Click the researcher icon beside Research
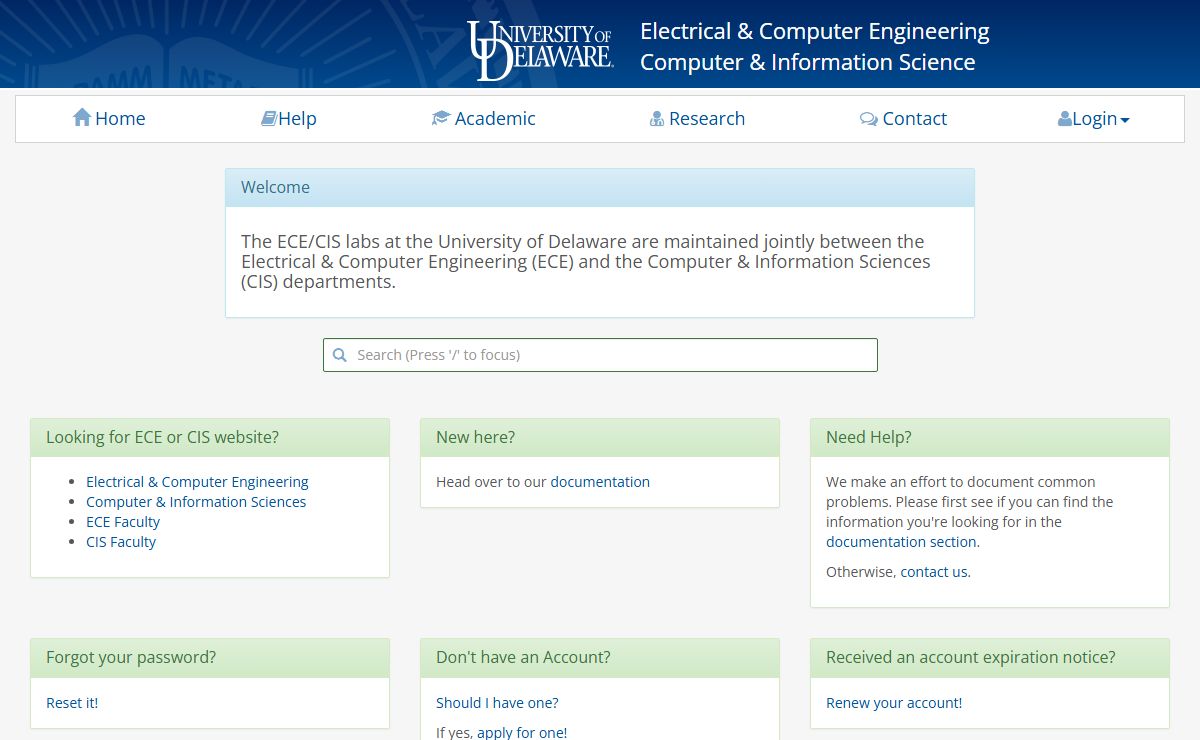 click(x=657, y=119)
